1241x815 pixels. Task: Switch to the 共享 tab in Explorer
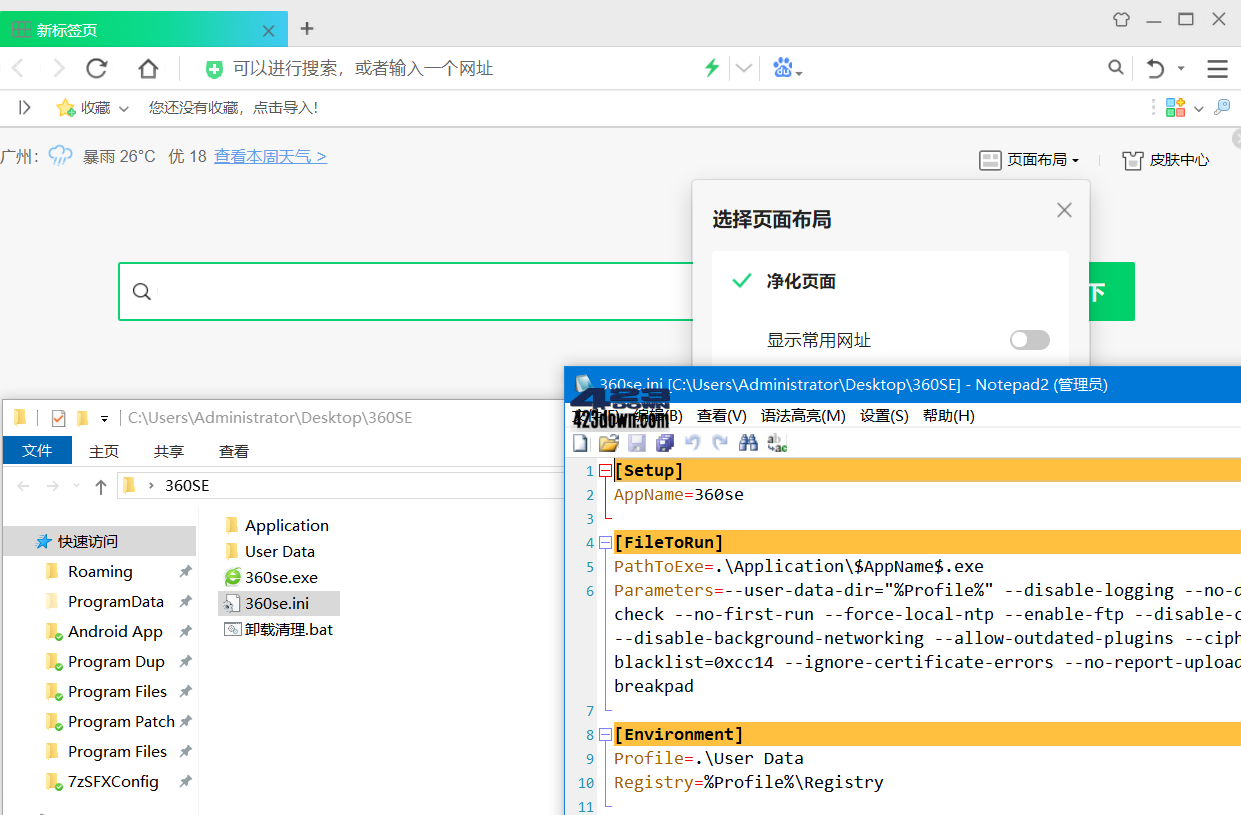(168, 451)
